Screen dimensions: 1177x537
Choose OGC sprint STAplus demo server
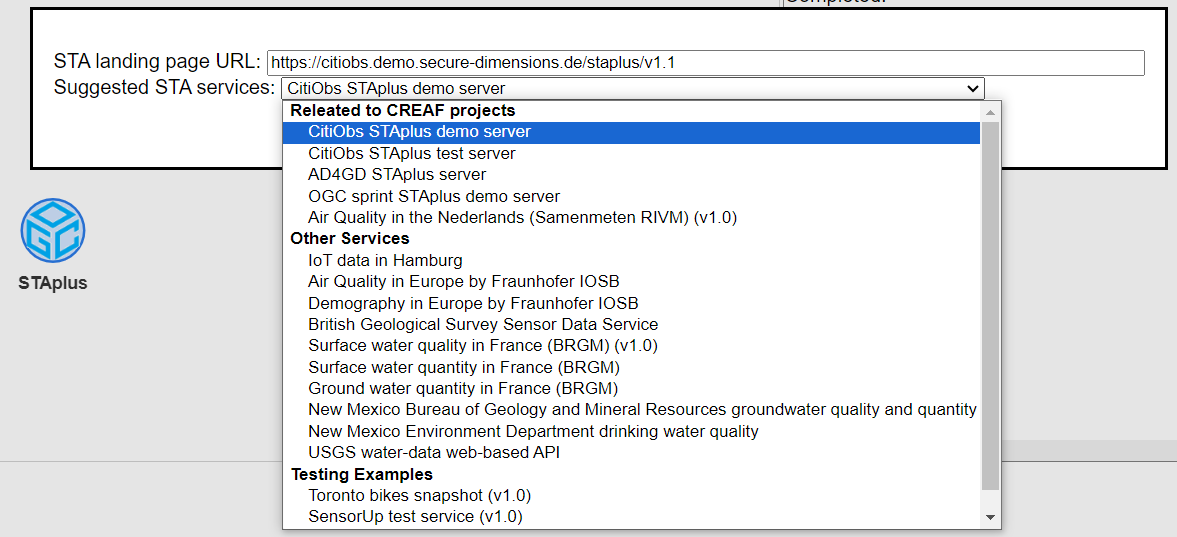631,197
